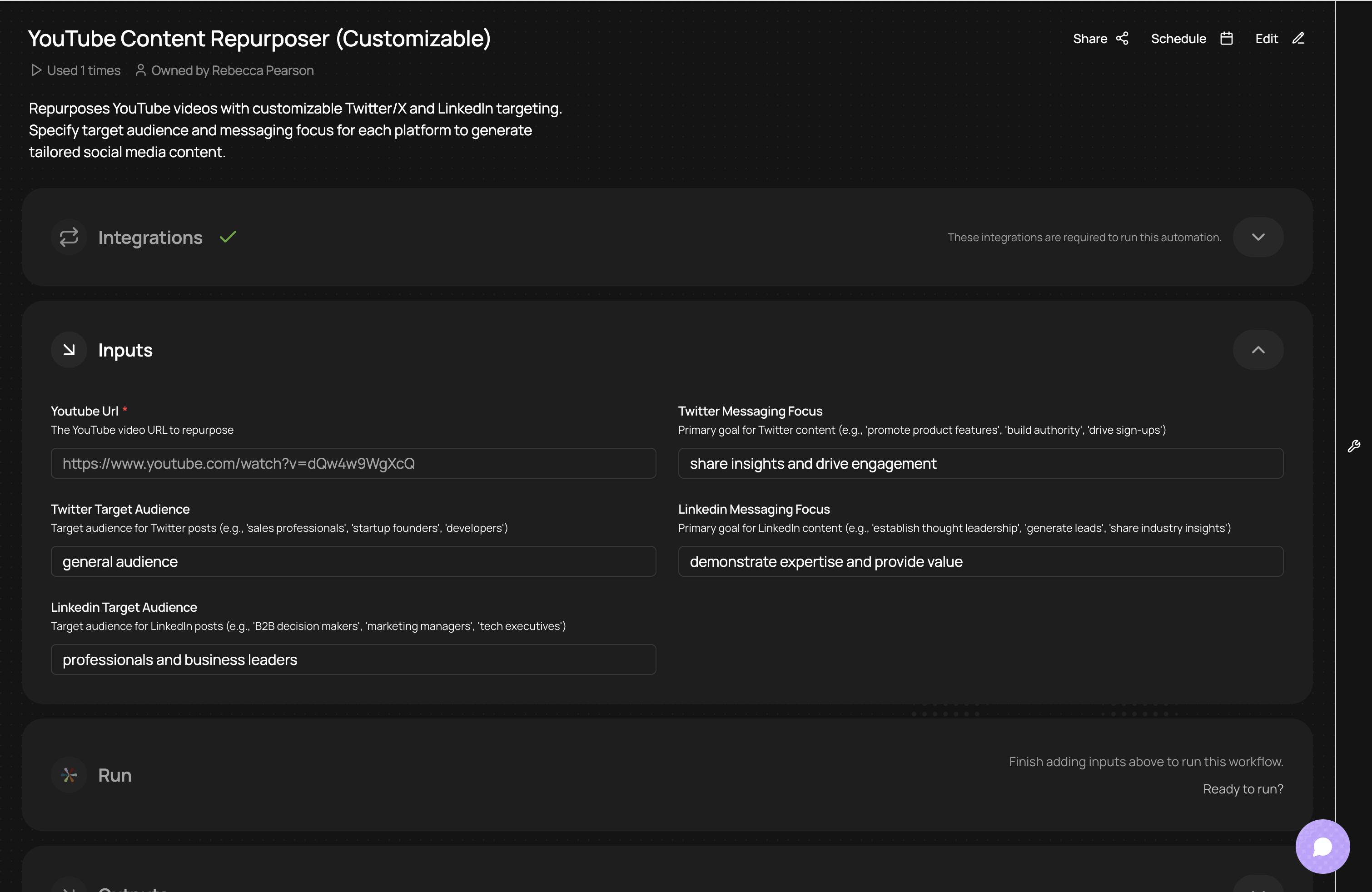Select the Twitter Target Audience field
The width and height of the screenshot is (1372, 892).
click(x=353, y=561)
